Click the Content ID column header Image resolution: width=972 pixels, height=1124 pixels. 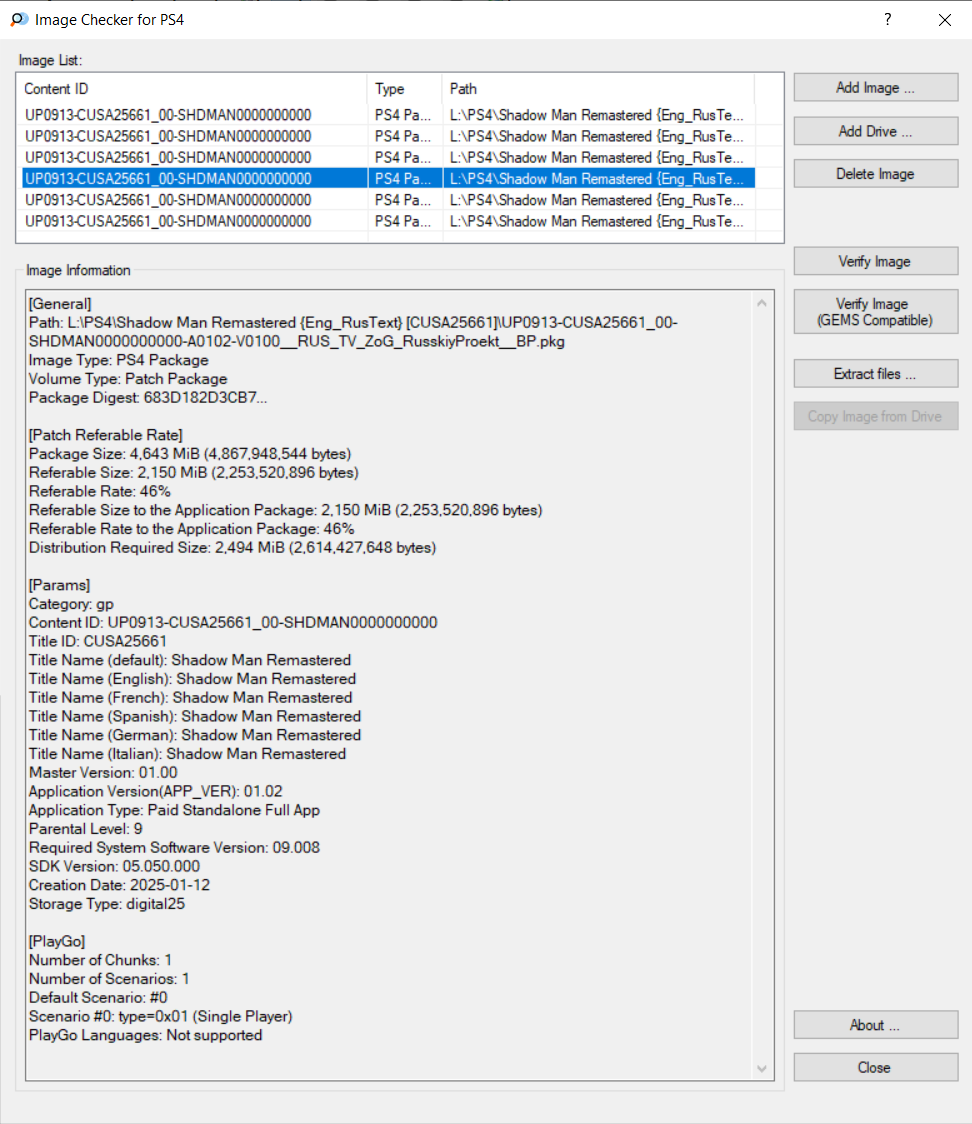pyautogui.click(x=192, y=89)
